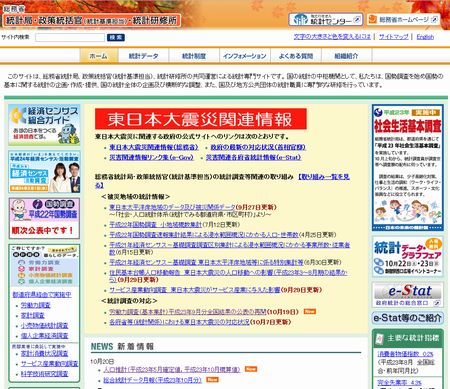Open 政府の最新の対応状況(首相官邸) link
Image resolution: width=450 pixels, height=389 pixels.
258,147
